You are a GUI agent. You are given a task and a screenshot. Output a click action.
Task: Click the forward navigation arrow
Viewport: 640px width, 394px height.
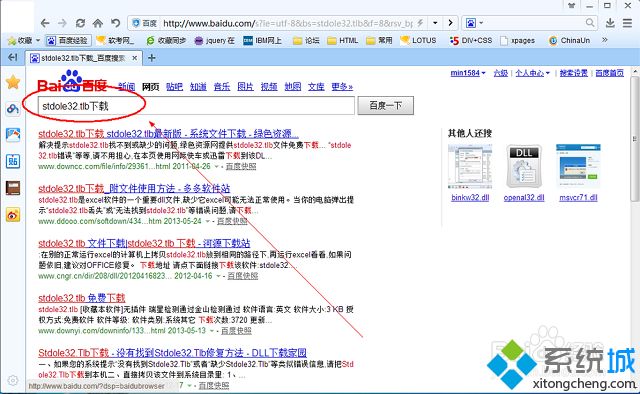tap(62, 23)
